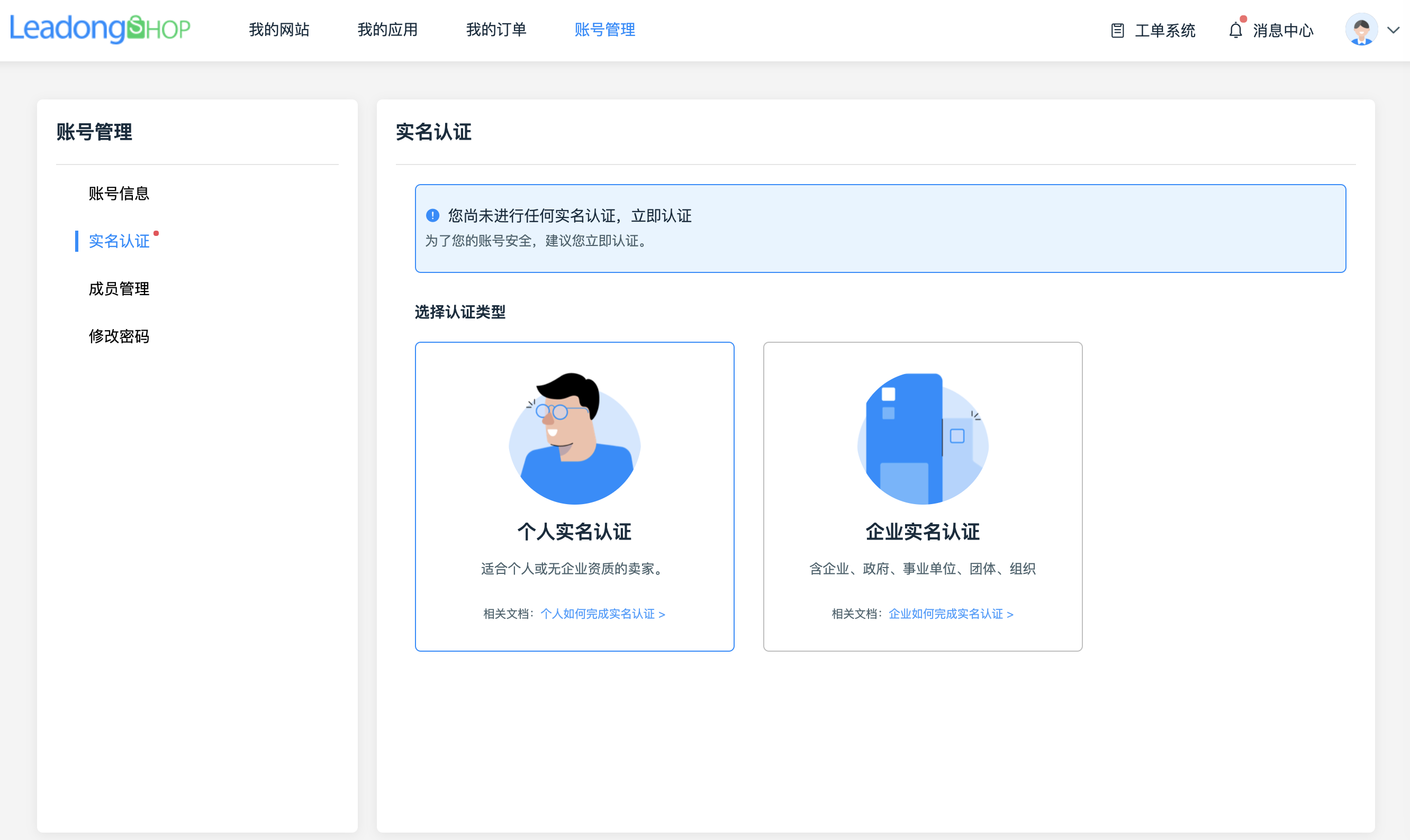
Task: Open the user avatar icon
Action: click(1361, 30)
